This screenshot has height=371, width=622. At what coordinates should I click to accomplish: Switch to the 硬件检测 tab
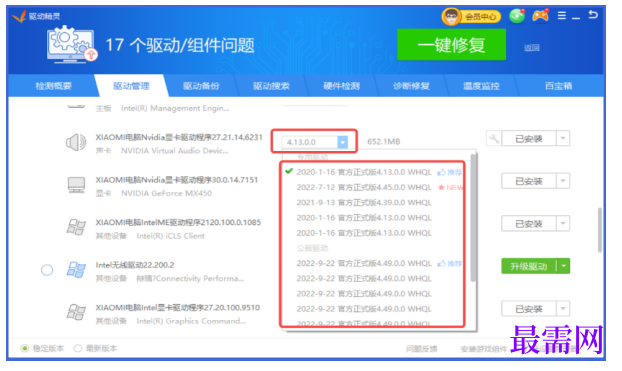(x=341, y=86)
